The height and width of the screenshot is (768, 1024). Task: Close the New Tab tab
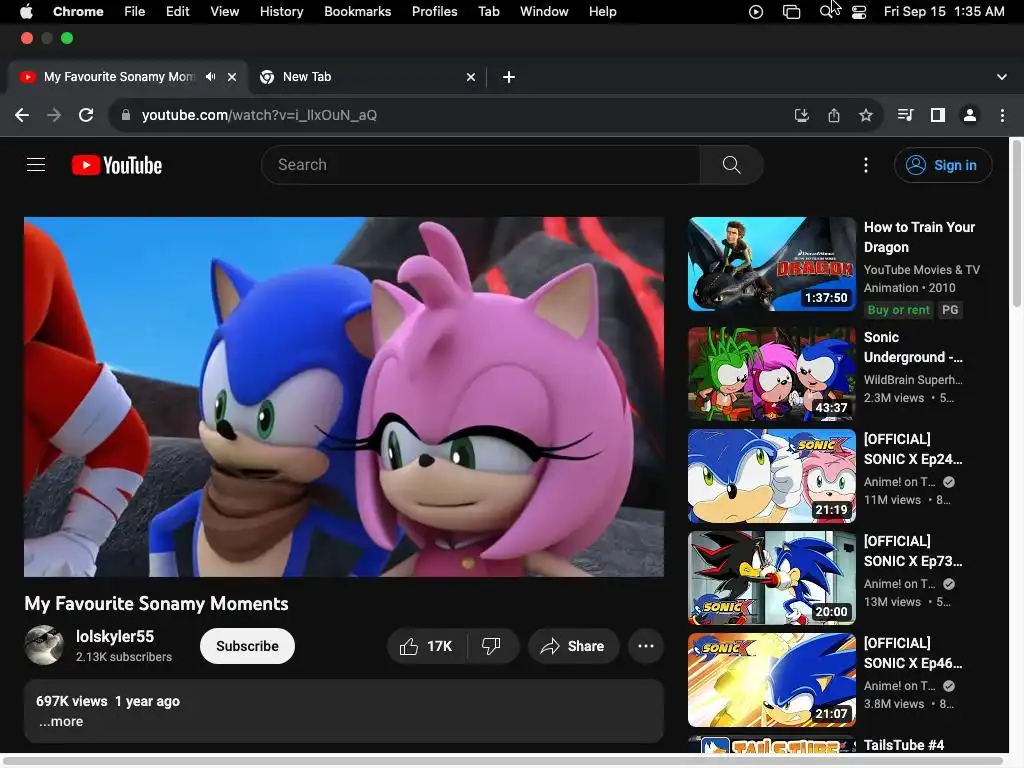(x=471, y=76)
